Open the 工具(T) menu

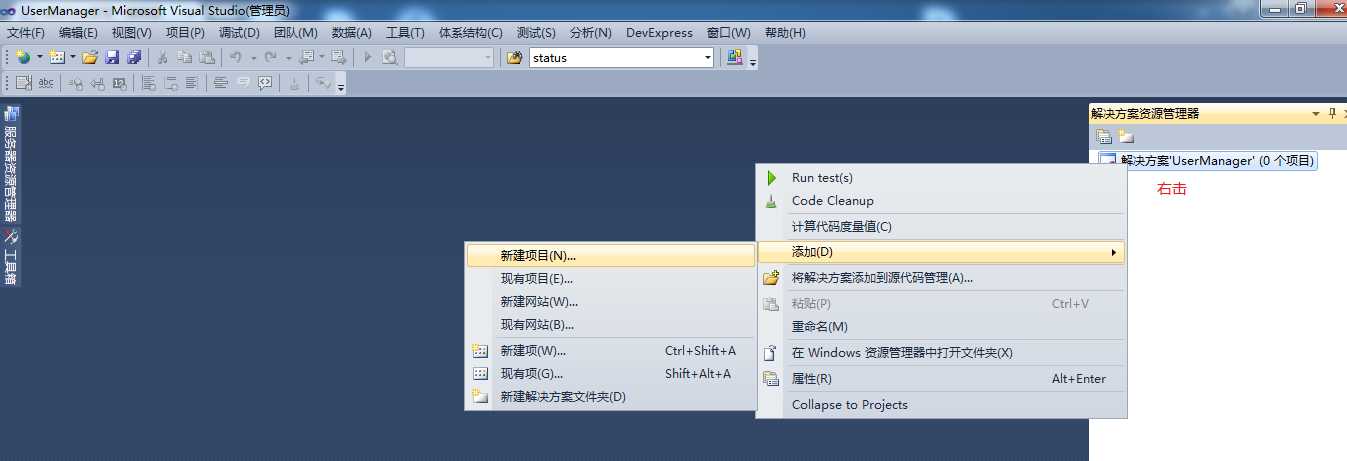point(405,33)
